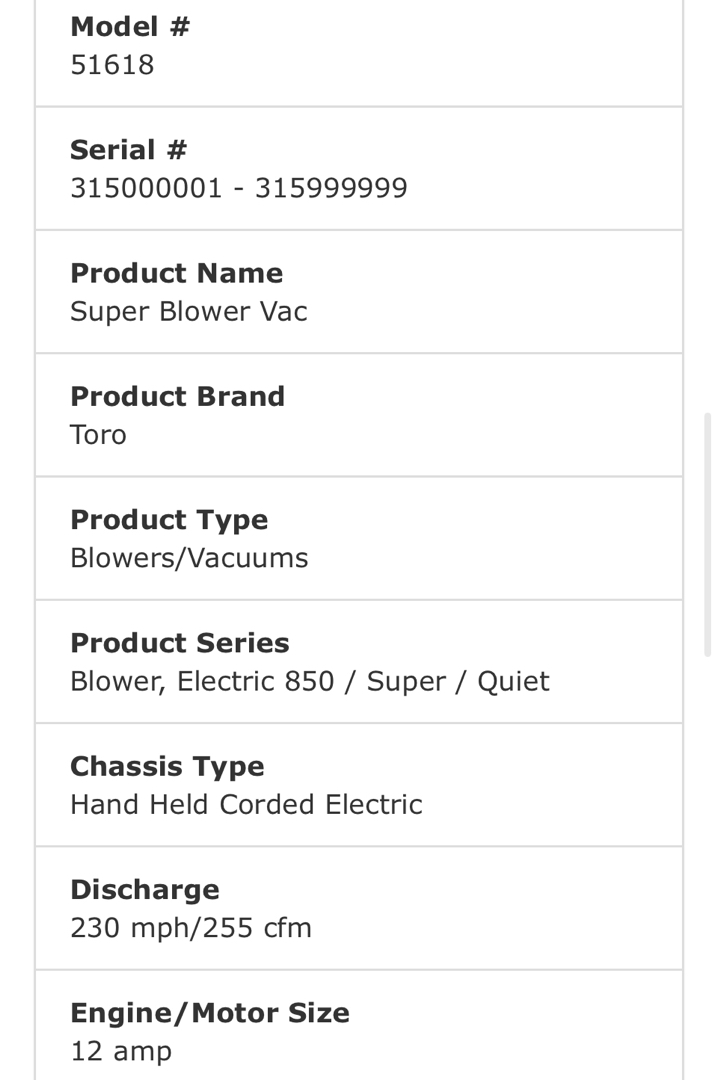
Task: Select the Super Blower Vac text
Action: [188, 311]
